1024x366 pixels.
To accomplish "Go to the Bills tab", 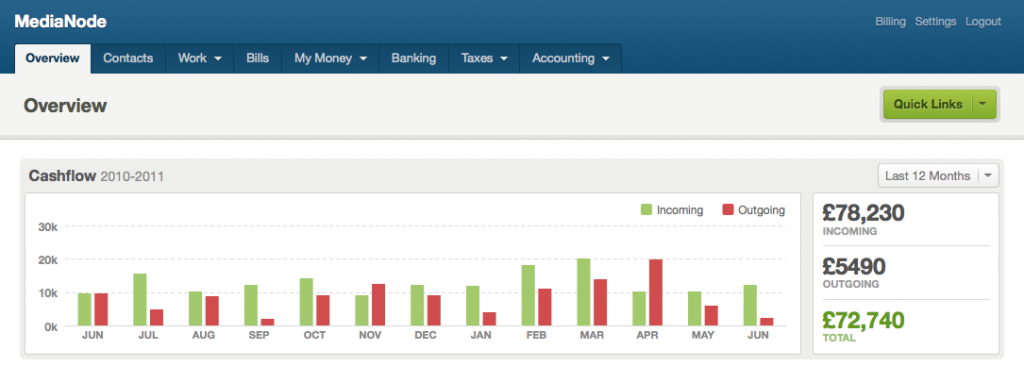I will (257, 58).
